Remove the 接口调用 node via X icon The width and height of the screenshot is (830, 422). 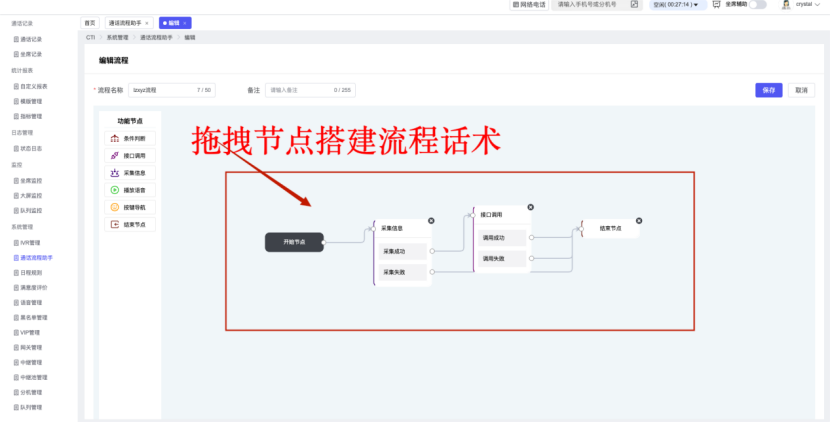coord(530,207)
